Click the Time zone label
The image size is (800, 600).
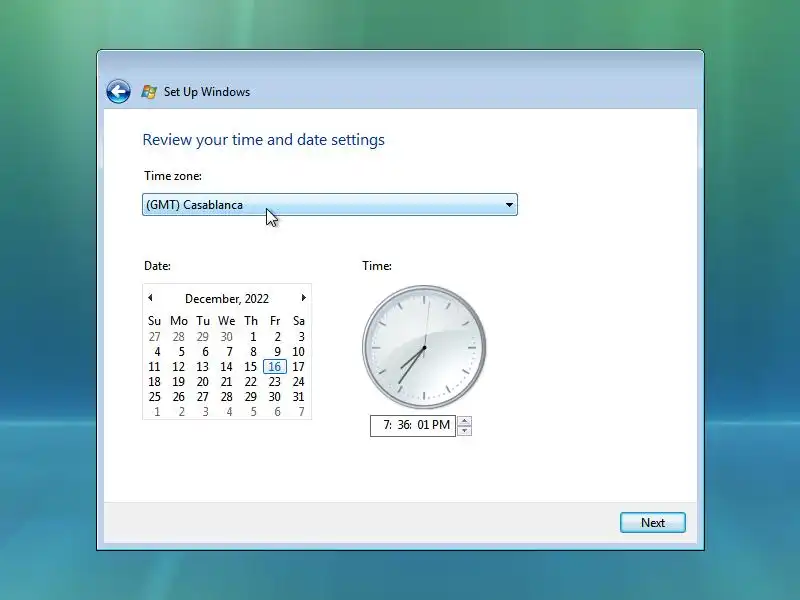pyautogui.click(x=173, y=176)
